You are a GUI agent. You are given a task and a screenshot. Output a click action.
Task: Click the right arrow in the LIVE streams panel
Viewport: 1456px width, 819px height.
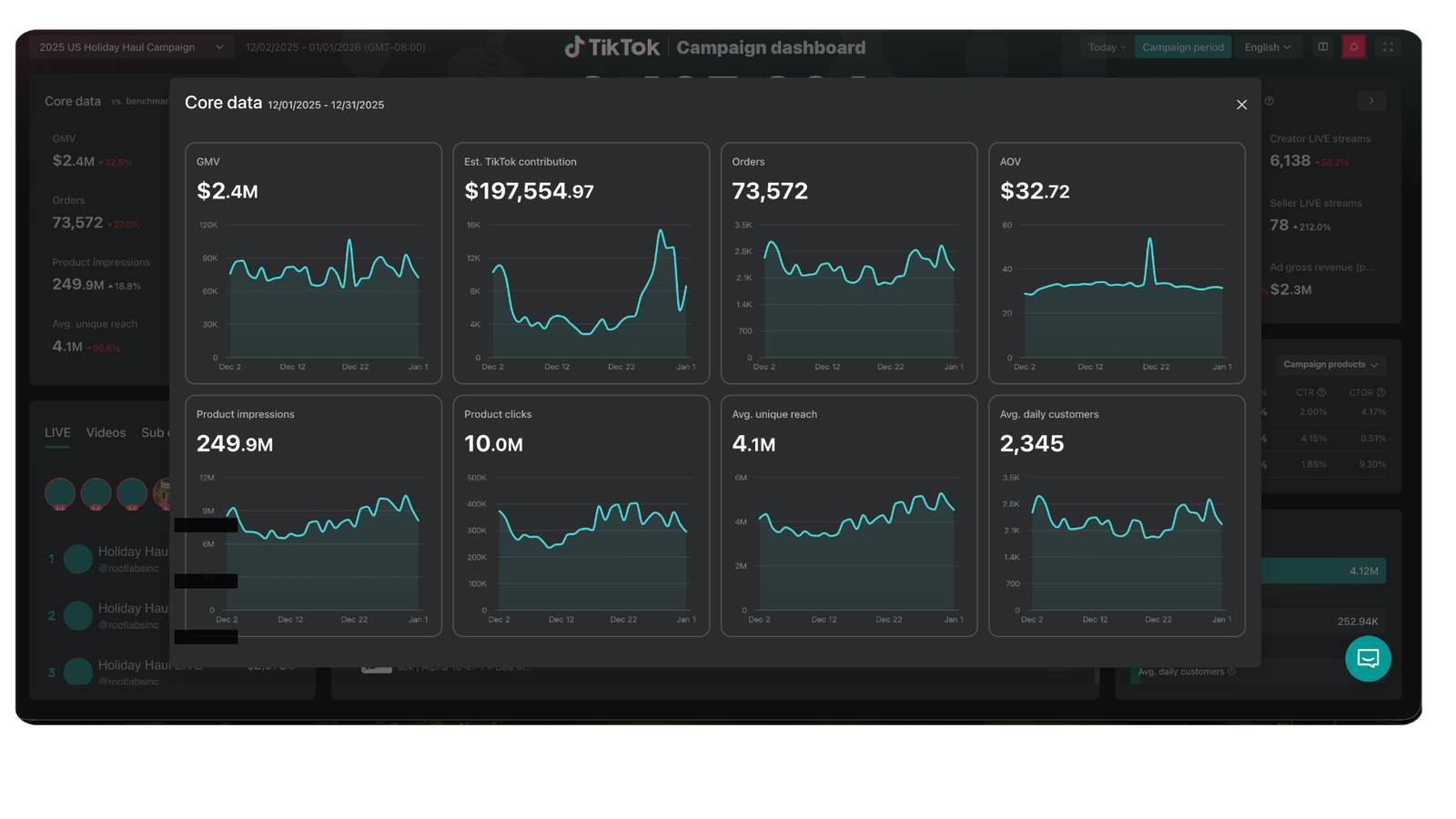1370,101
